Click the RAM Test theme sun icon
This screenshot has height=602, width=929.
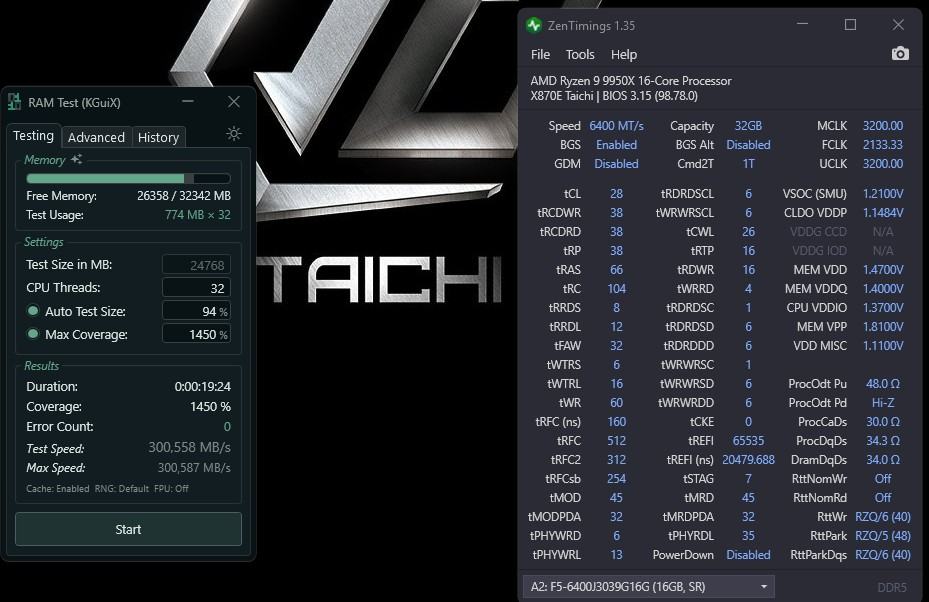click(x=234, y=133)
